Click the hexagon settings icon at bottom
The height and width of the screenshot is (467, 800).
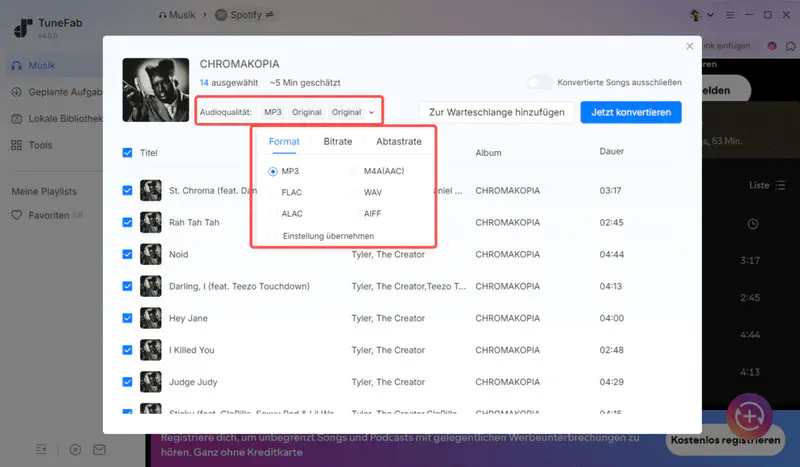coord(75,449)
